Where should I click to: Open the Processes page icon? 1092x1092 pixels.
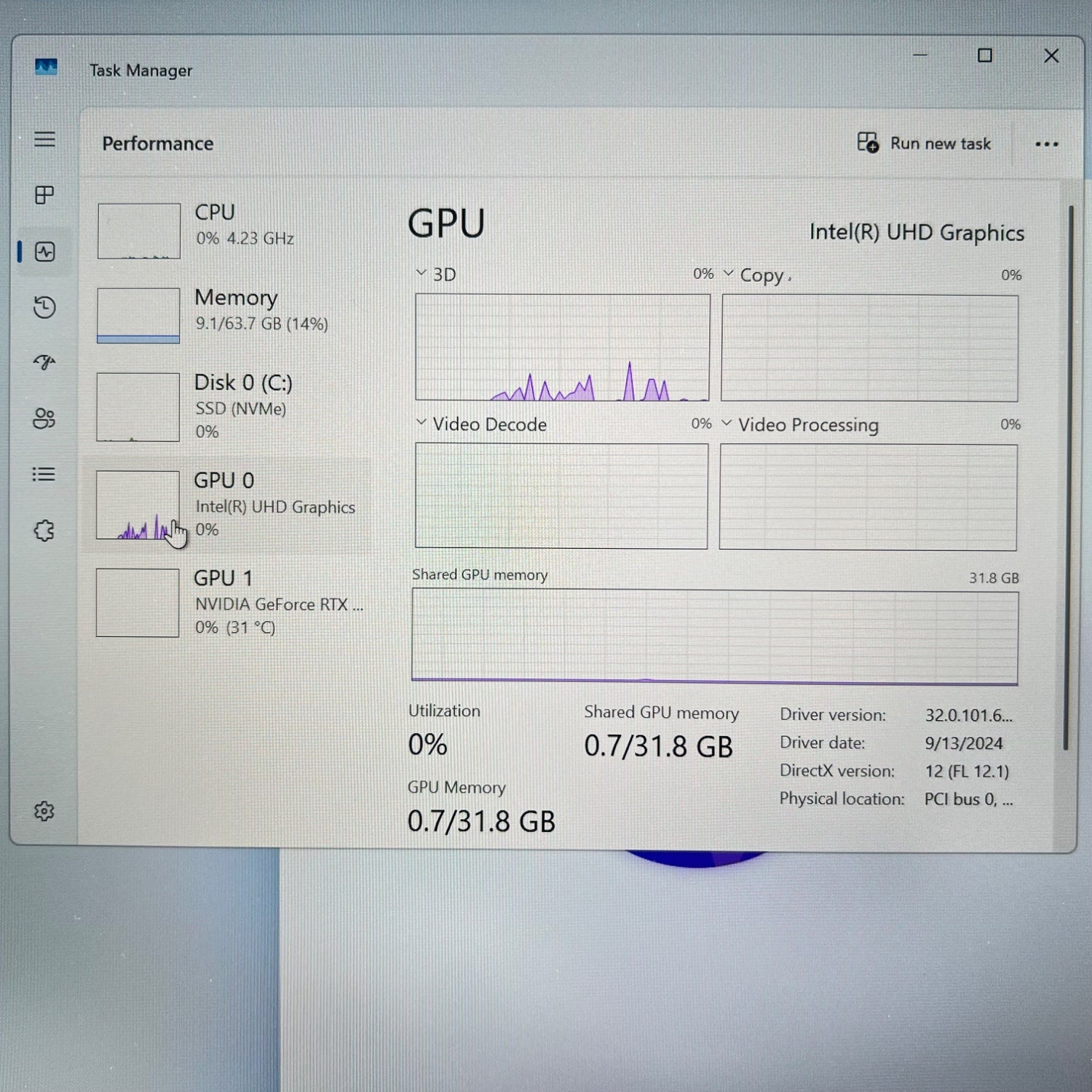tap(44, 195)
